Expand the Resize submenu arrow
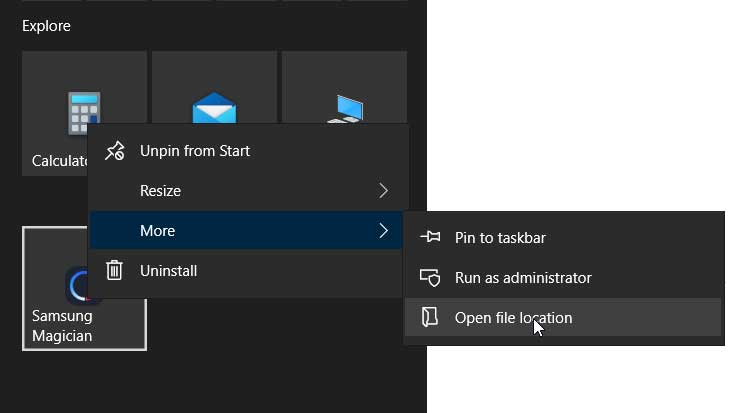 point(383,191)
